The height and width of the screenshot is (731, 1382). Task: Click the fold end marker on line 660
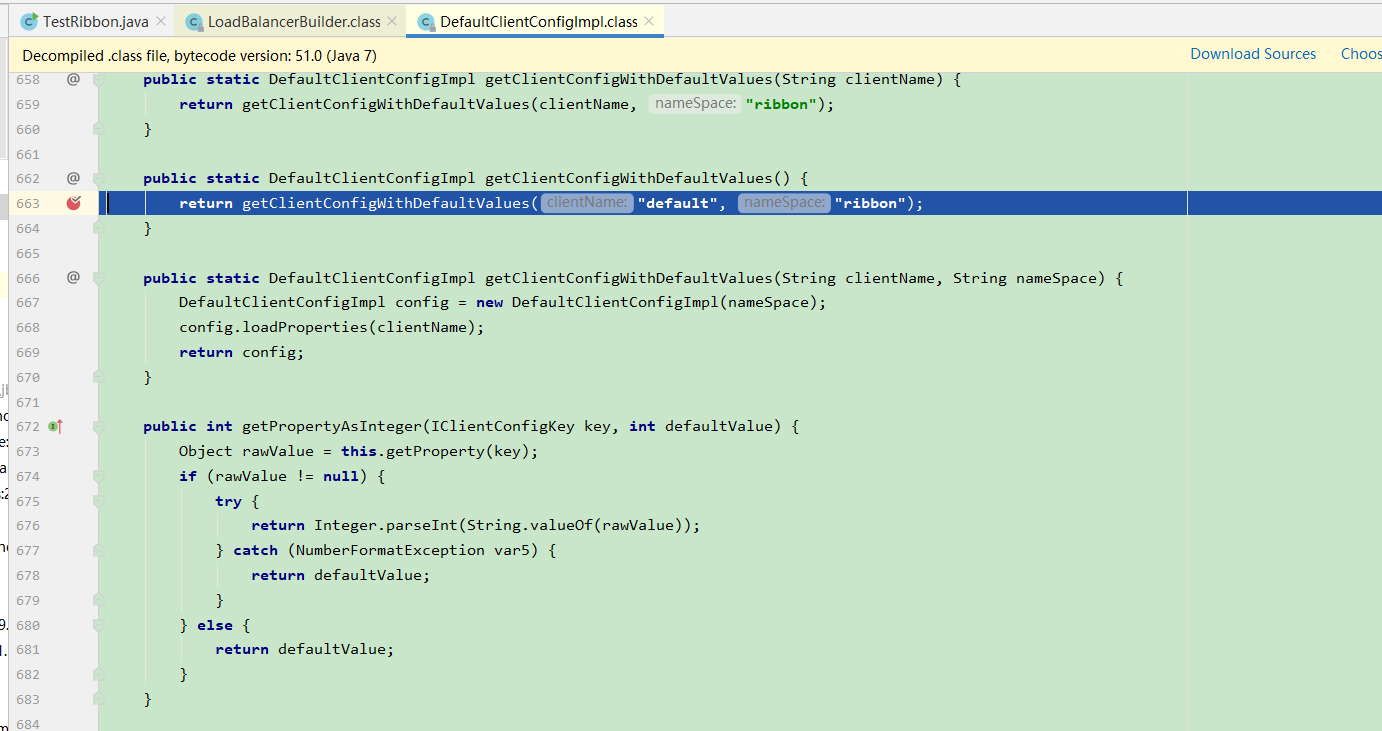[x=98, y=129]
